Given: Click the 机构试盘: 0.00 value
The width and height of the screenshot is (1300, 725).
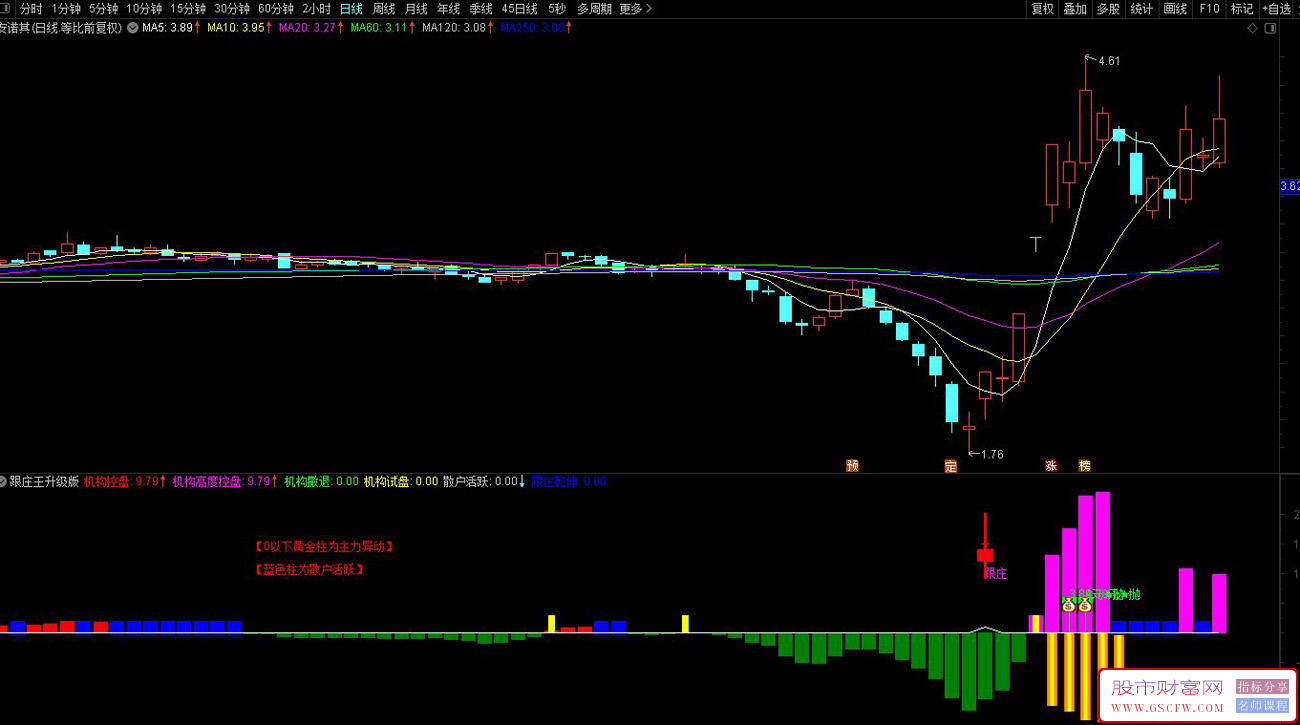Looking at the screenshot, I should [x=400, y=481].
